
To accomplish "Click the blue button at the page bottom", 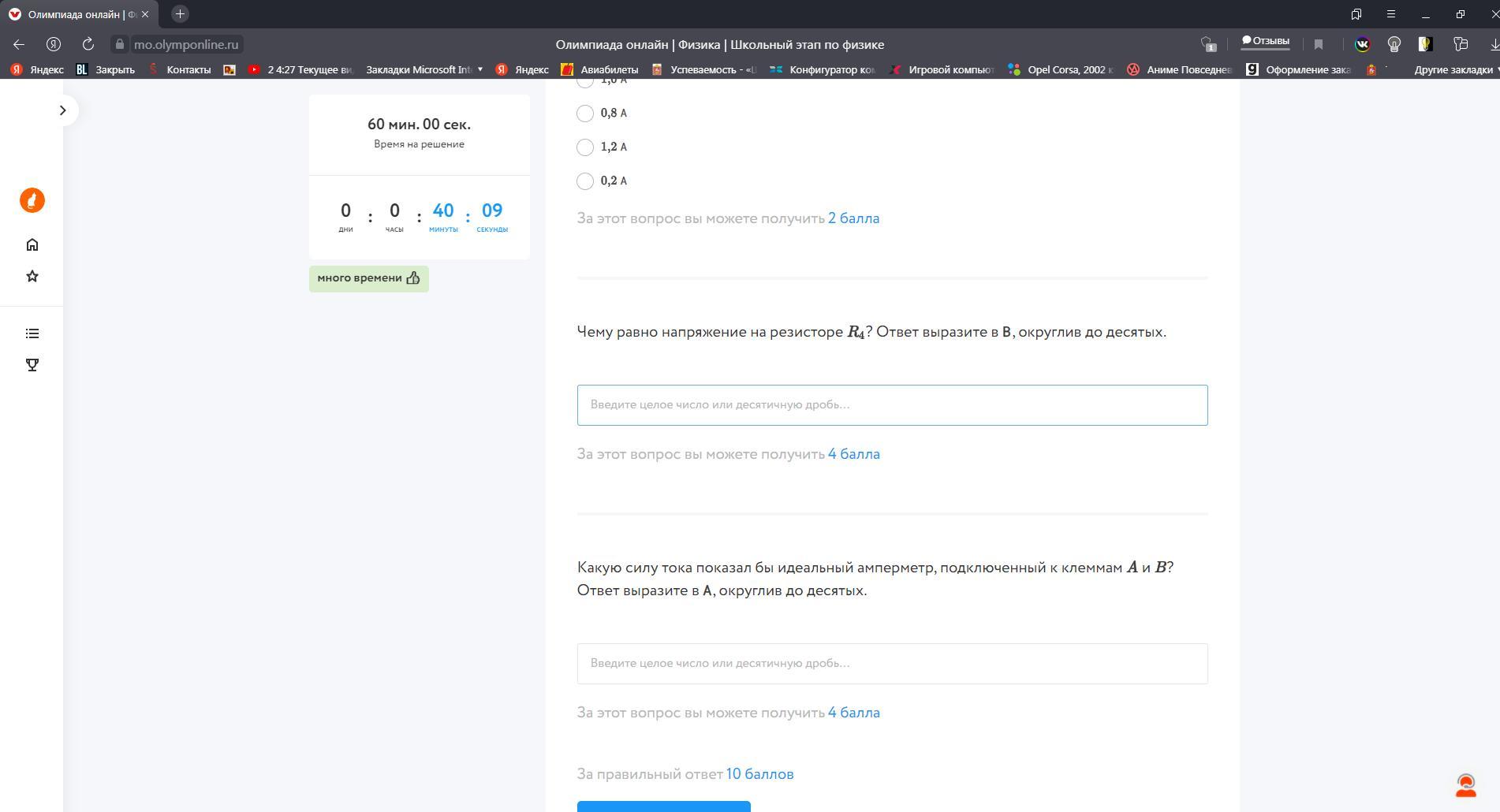I will tap(664, 806).
